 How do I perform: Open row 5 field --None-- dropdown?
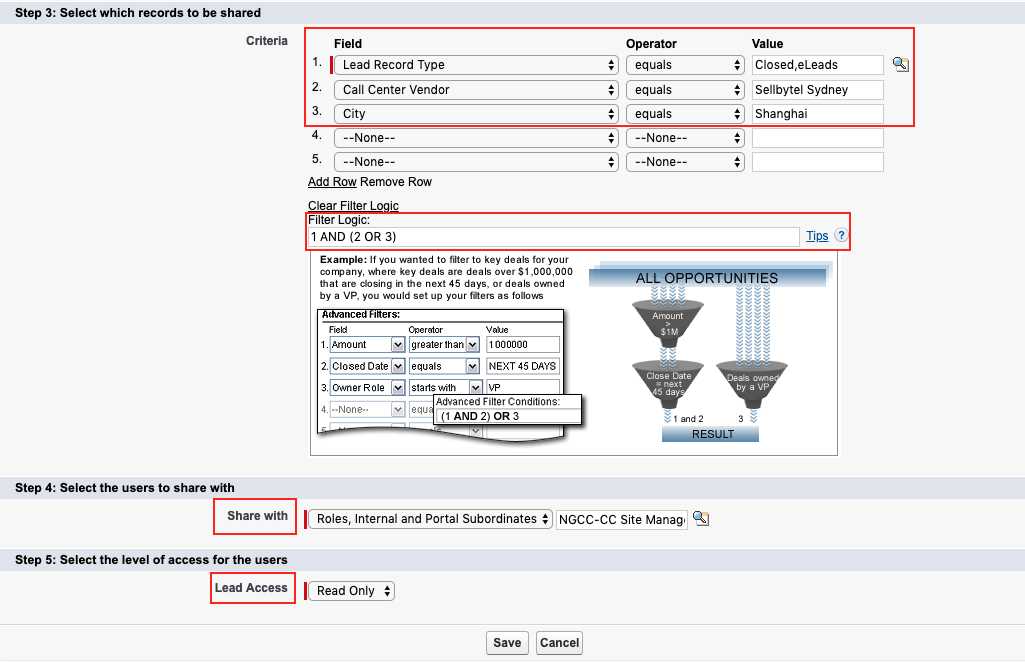point(476,162)
